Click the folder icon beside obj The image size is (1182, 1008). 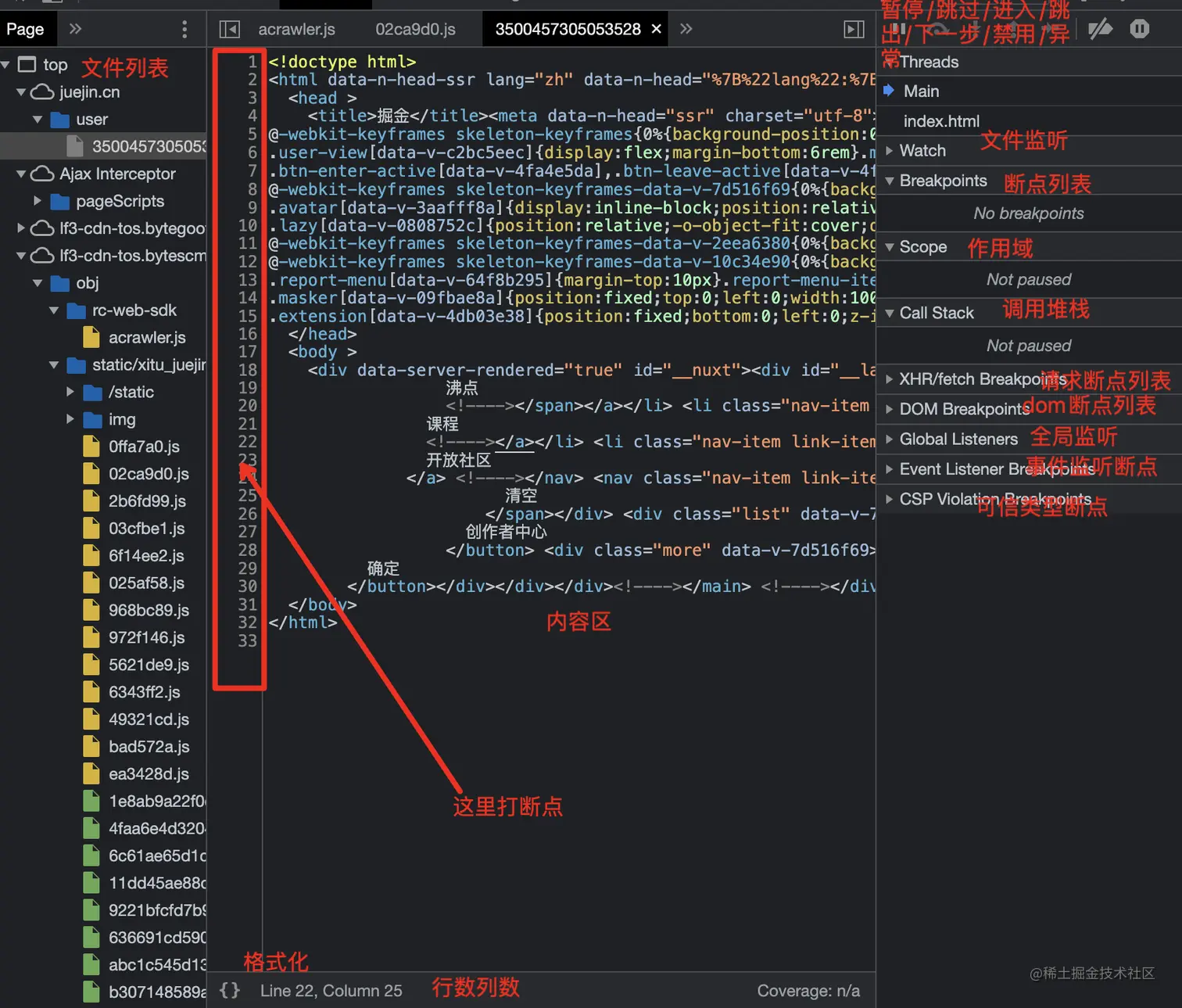(x=60, y=283)
